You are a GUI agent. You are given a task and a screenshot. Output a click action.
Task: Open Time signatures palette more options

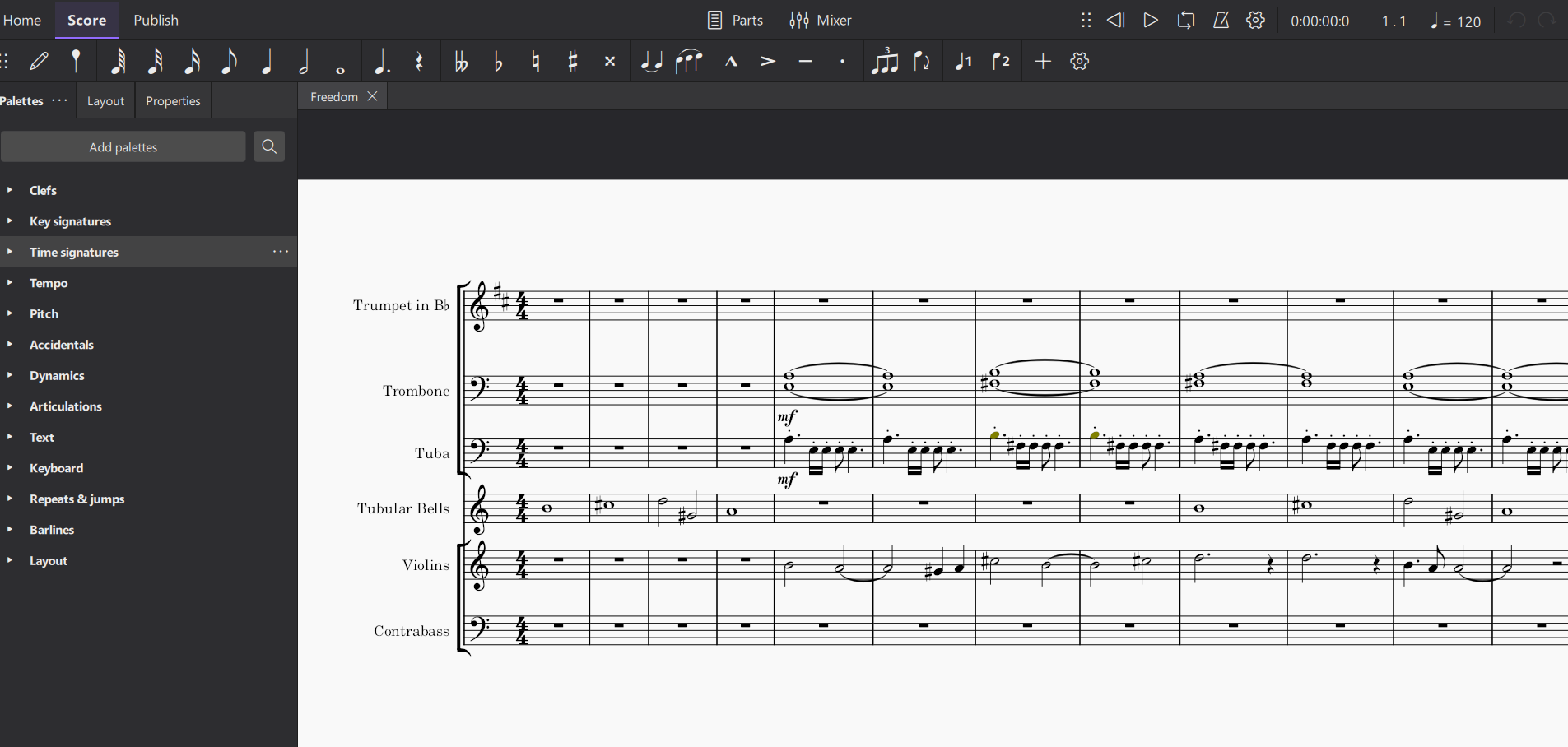[x=281, y=252]
